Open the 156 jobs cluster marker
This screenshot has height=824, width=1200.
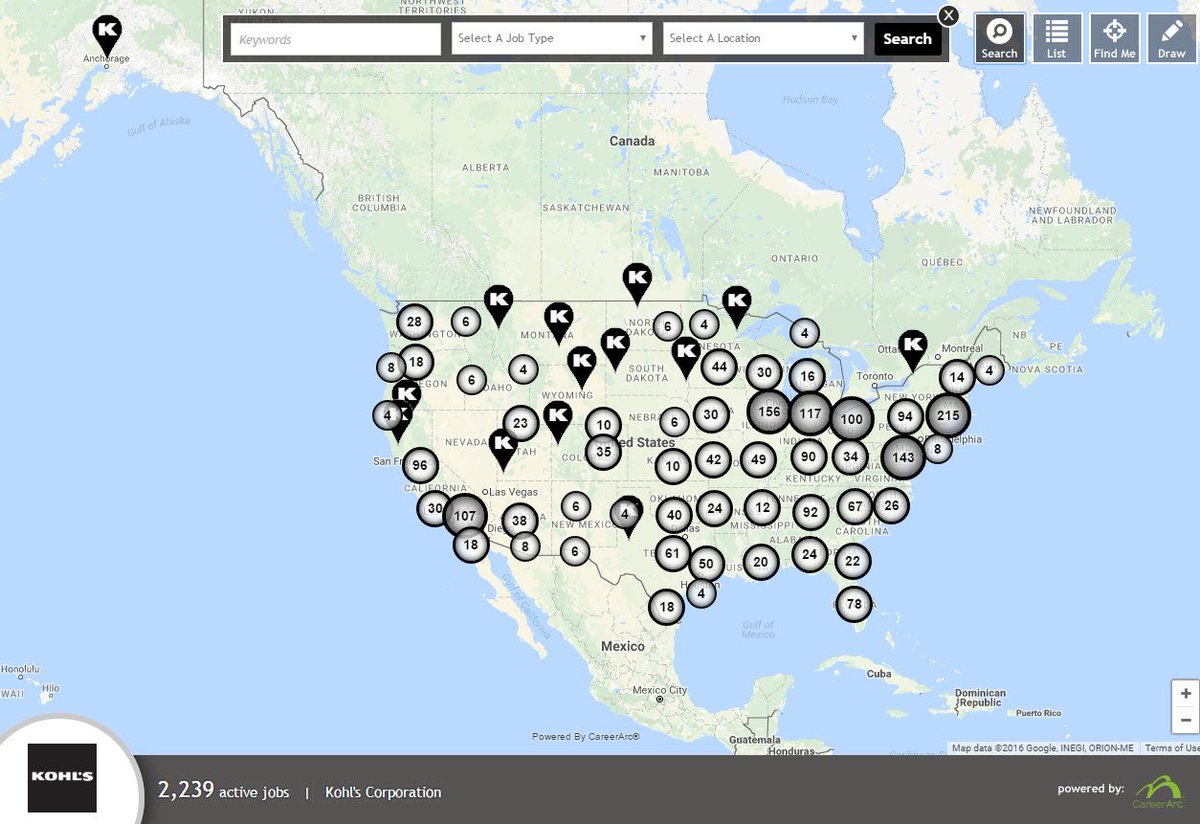point(769,412)
